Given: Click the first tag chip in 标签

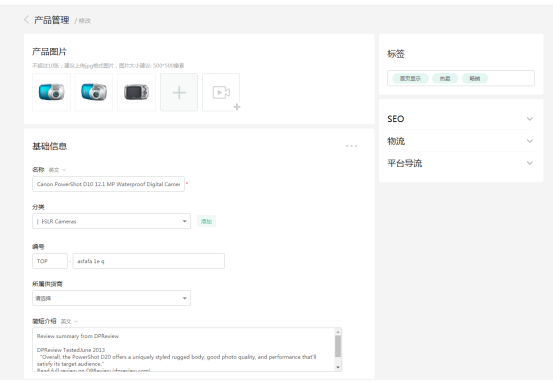Looking at the screenshot, I should (410, 78).
